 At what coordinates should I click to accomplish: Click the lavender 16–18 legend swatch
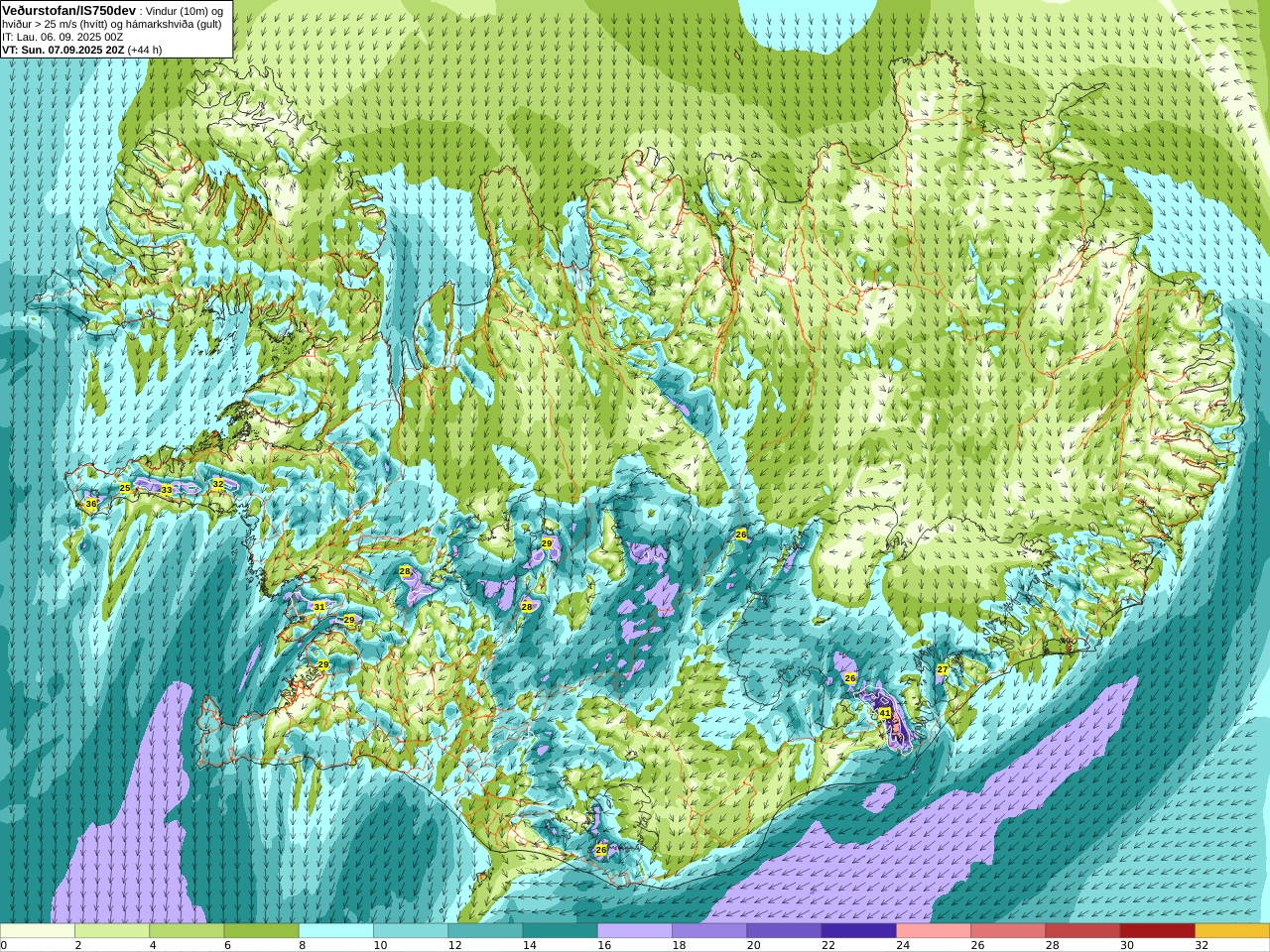click(x=635, y=931)
